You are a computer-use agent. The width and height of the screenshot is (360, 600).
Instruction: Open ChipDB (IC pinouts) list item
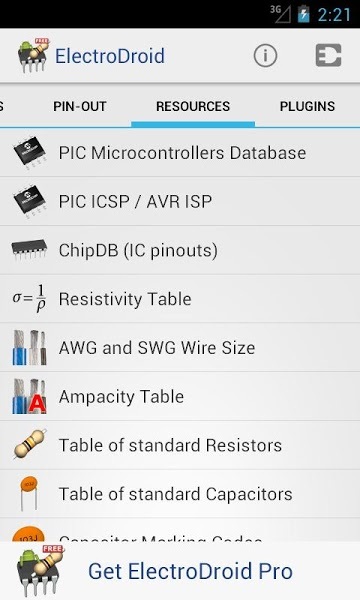point(180,250)
